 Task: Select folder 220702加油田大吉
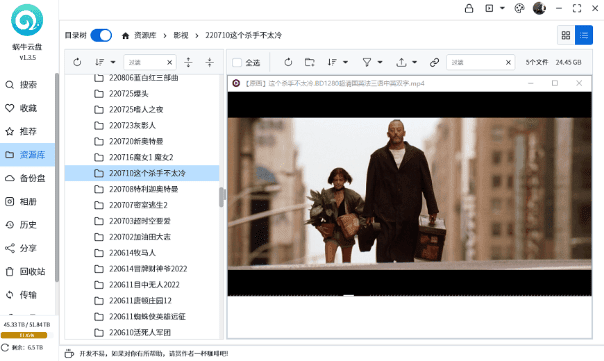point(142,237)
